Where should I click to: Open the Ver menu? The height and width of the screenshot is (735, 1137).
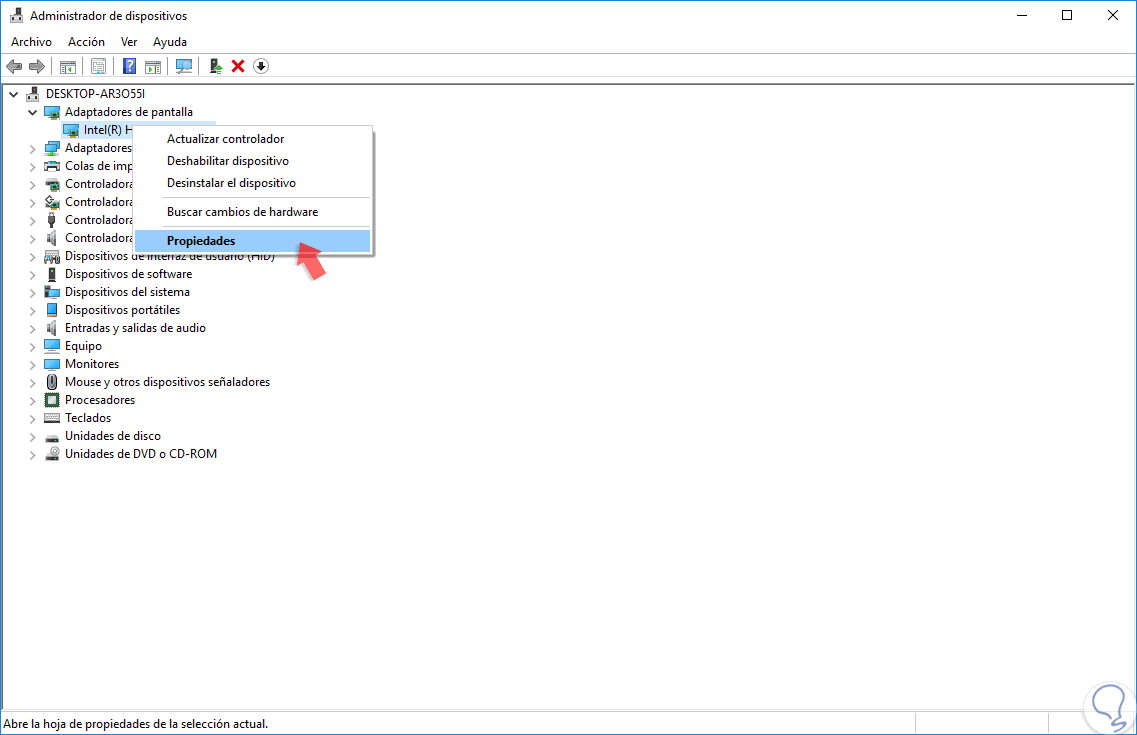pyautogui.click(x=129, y=42)
